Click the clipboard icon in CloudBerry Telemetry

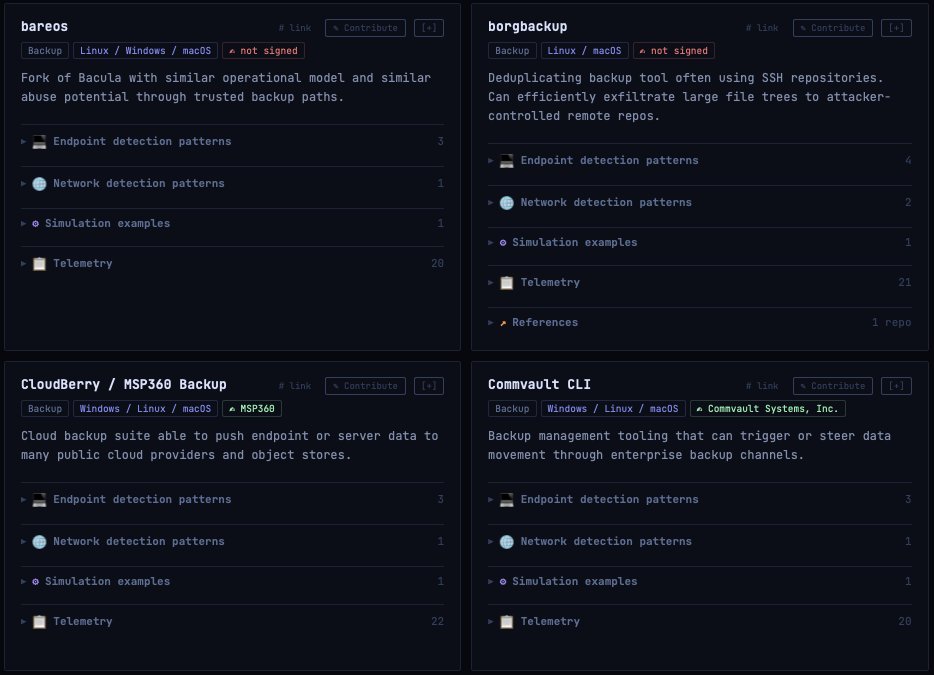(x=39, y=621)
